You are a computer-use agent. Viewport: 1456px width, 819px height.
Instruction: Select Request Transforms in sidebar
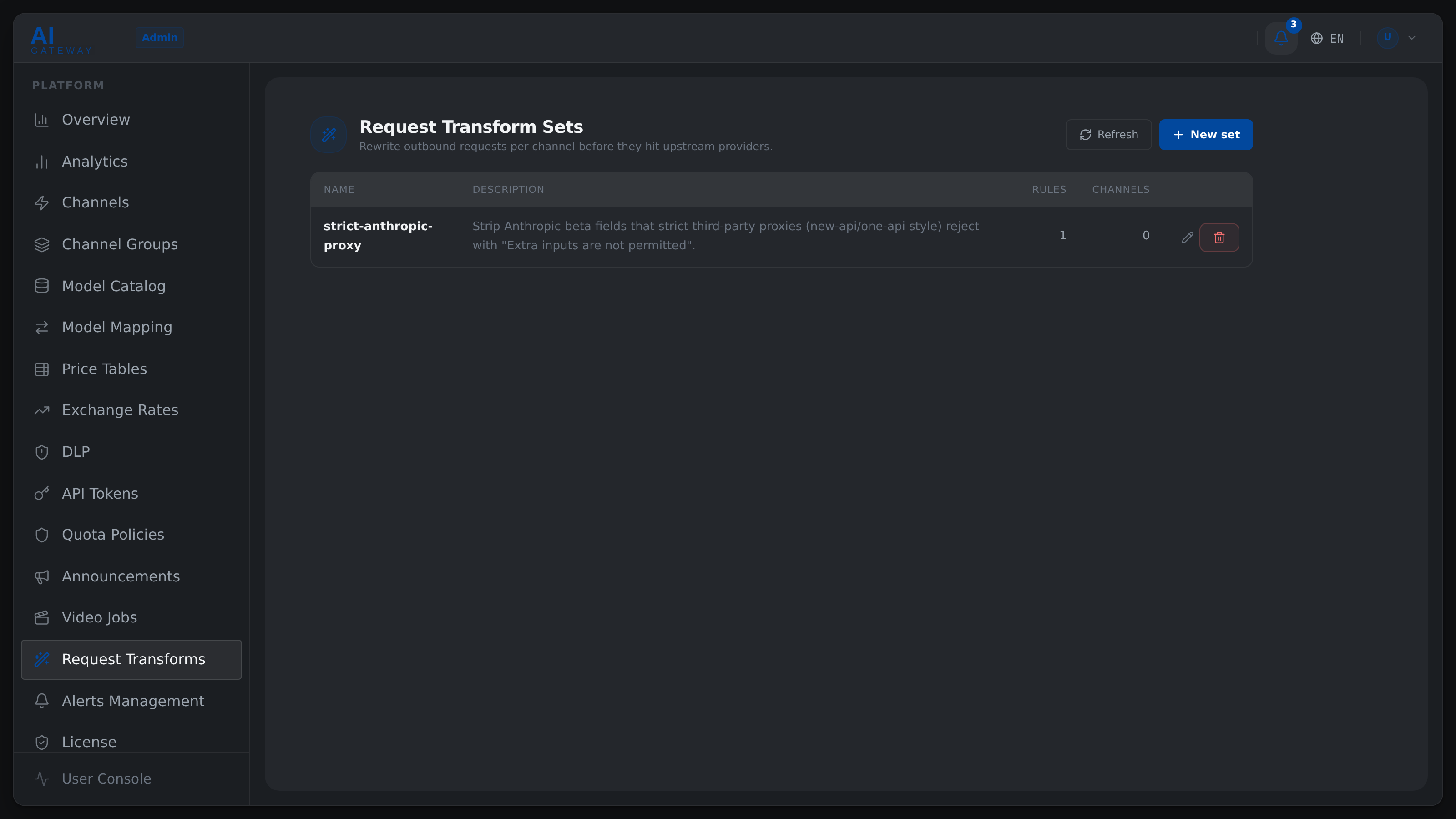(131, 660)
